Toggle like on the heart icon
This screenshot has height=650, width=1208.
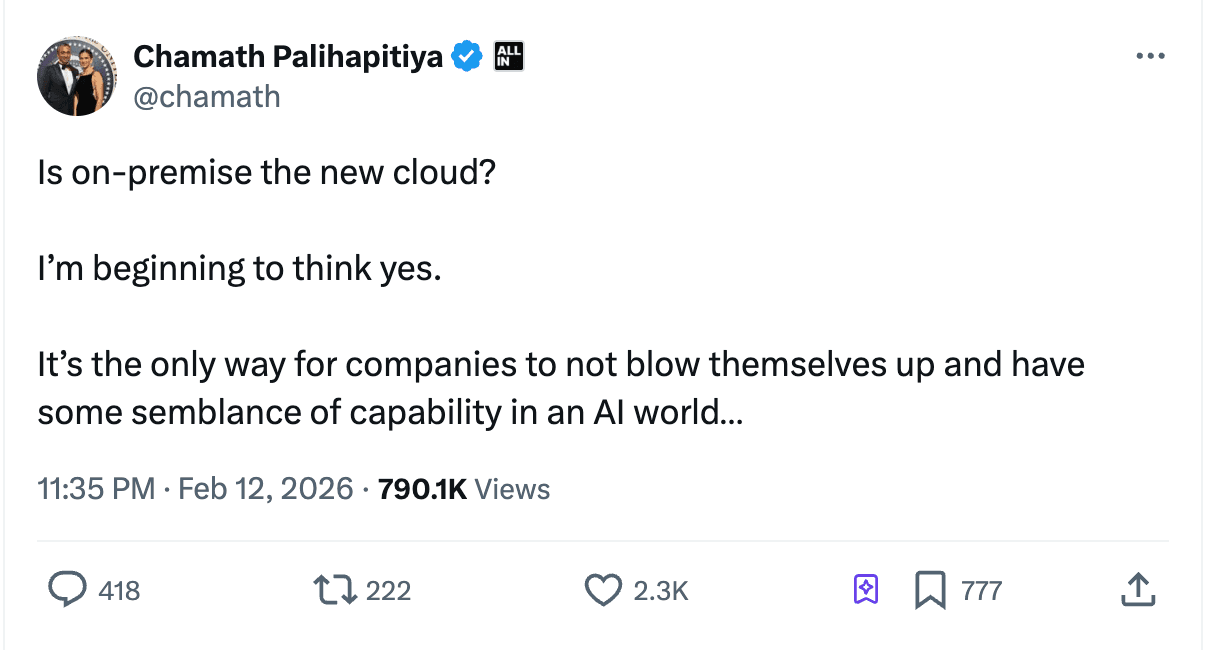603,590
